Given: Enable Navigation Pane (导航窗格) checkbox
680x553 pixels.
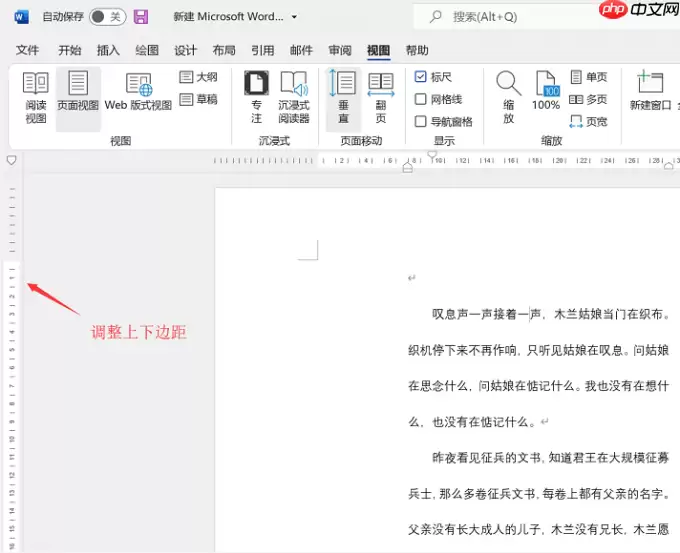Looking at the screenshot, I should (x=420, y=121).
